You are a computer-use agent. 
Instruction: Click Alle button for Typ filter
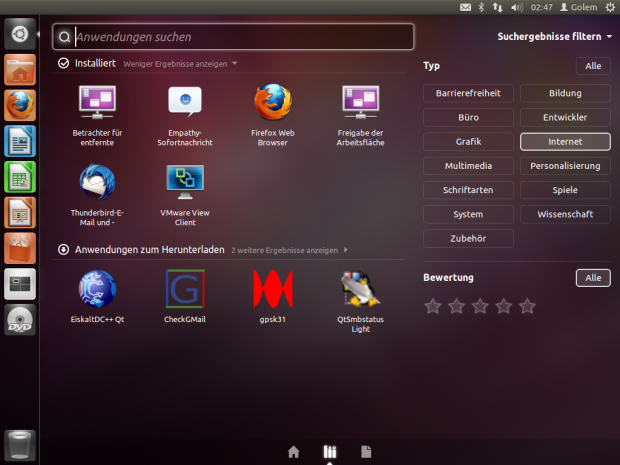click(x=593, y=66)
